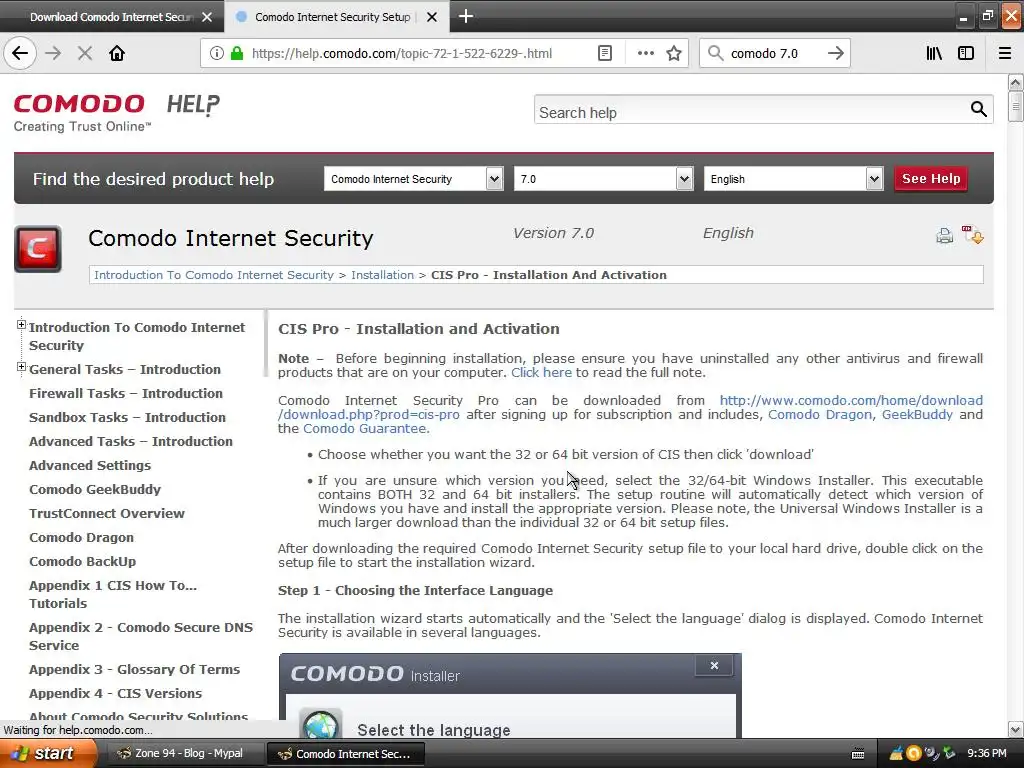Open Appendix 4 - CIS Versions

[x=116, y=694]
